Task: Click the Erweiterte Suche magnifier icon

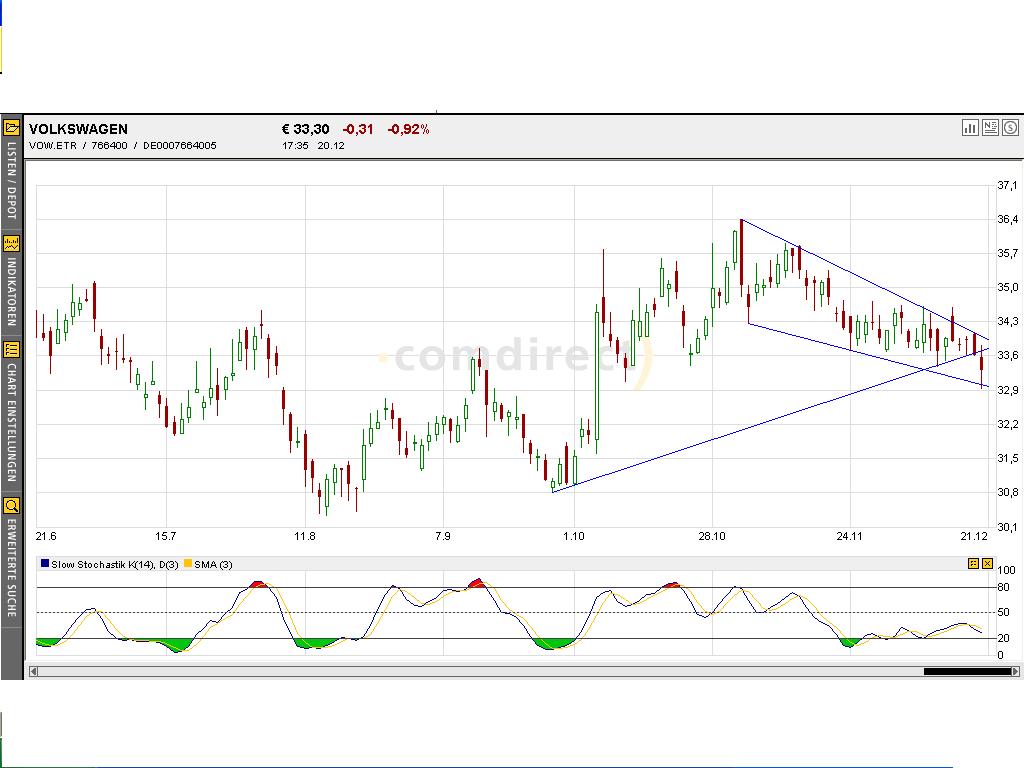Action: pyautogui.click(x=11, y=505)
